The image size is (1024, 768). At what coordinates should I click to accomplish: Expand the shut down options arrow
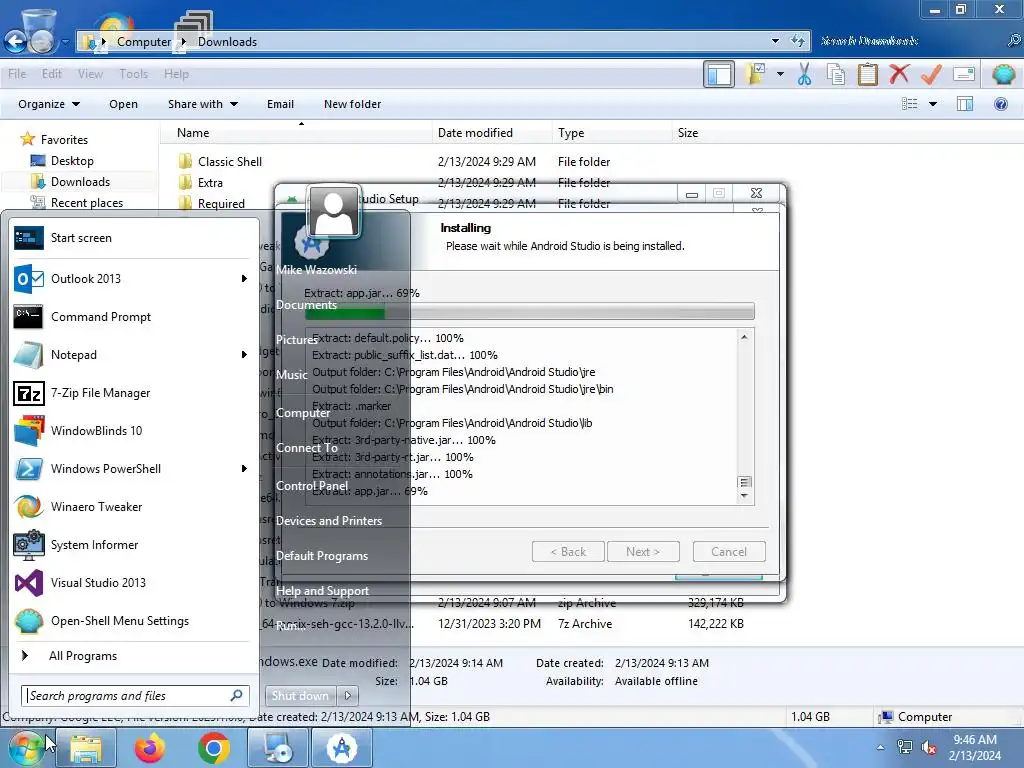click(x=348, y=696)
